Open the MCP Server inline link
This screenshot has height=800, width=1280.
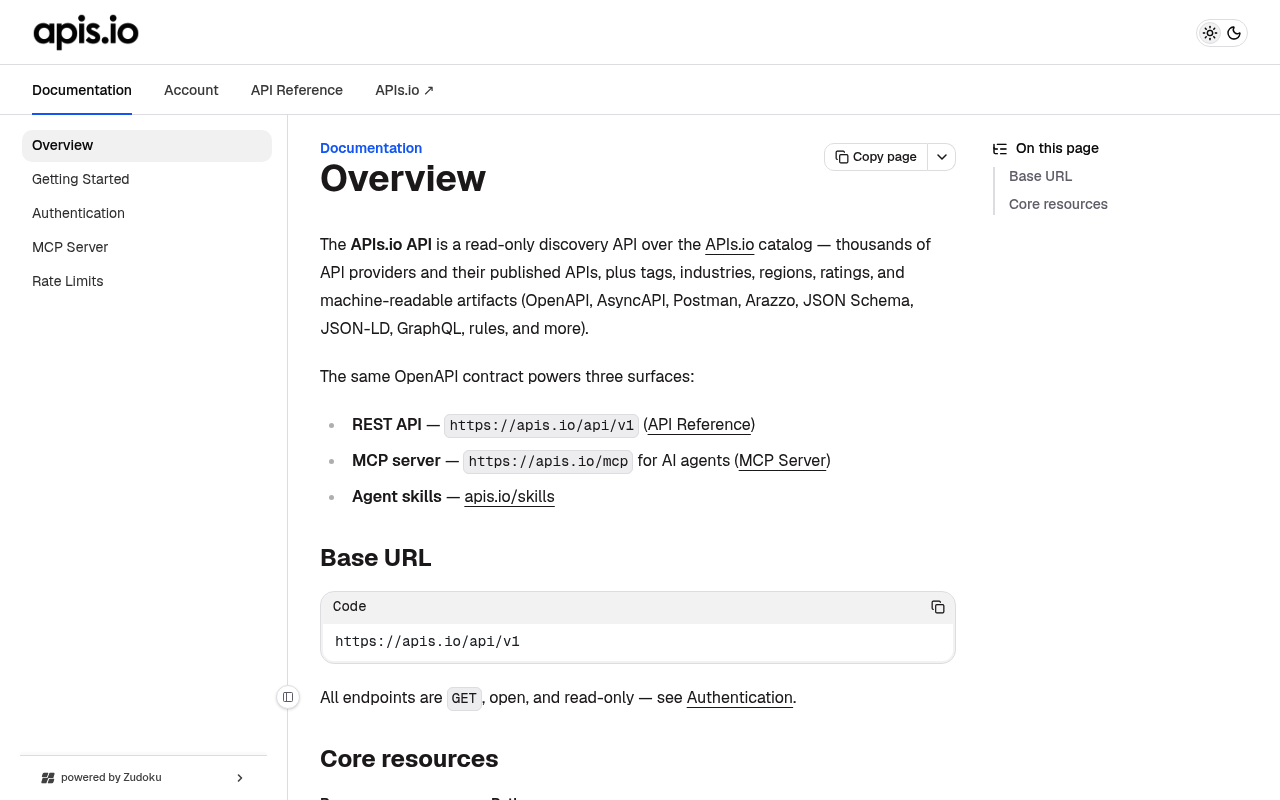(782, 460)
